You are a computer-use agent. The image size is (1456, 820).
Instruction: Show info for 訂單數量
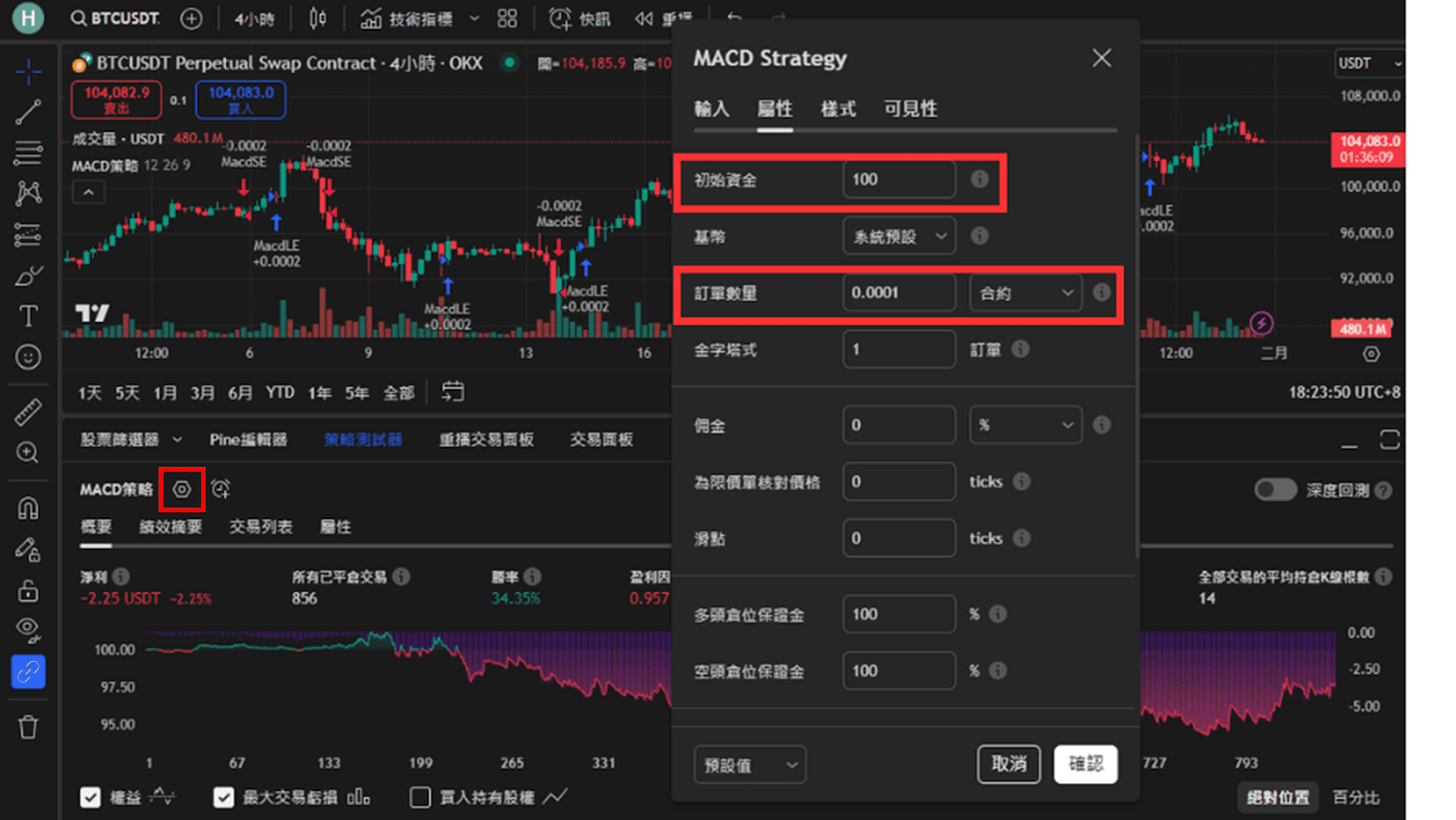pos(1102,292)
